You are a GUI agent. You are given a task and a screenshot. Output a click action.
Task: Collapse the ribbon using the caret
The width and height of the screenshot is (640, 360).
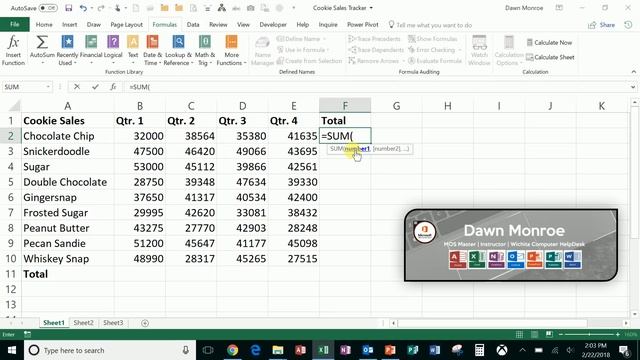point(633,72)
